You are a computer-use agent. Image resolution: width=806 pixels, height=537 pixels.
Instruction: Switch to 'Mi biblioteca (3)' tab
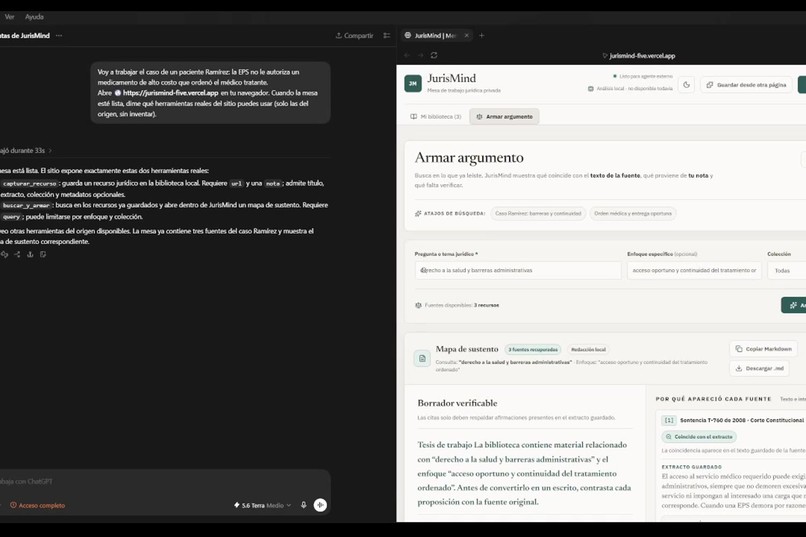tap(435, 117)
